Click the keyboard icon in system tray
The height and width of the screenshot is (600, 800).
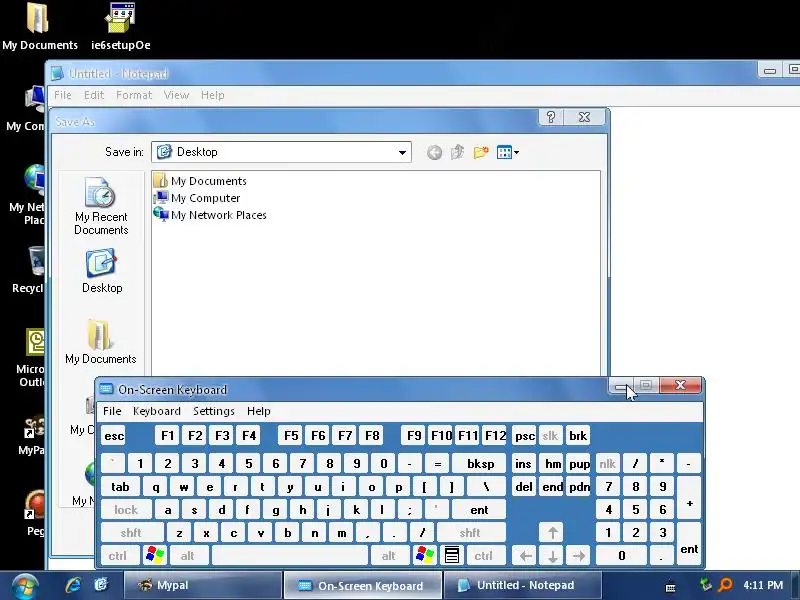pyautogui.click(x=670, y=587)
